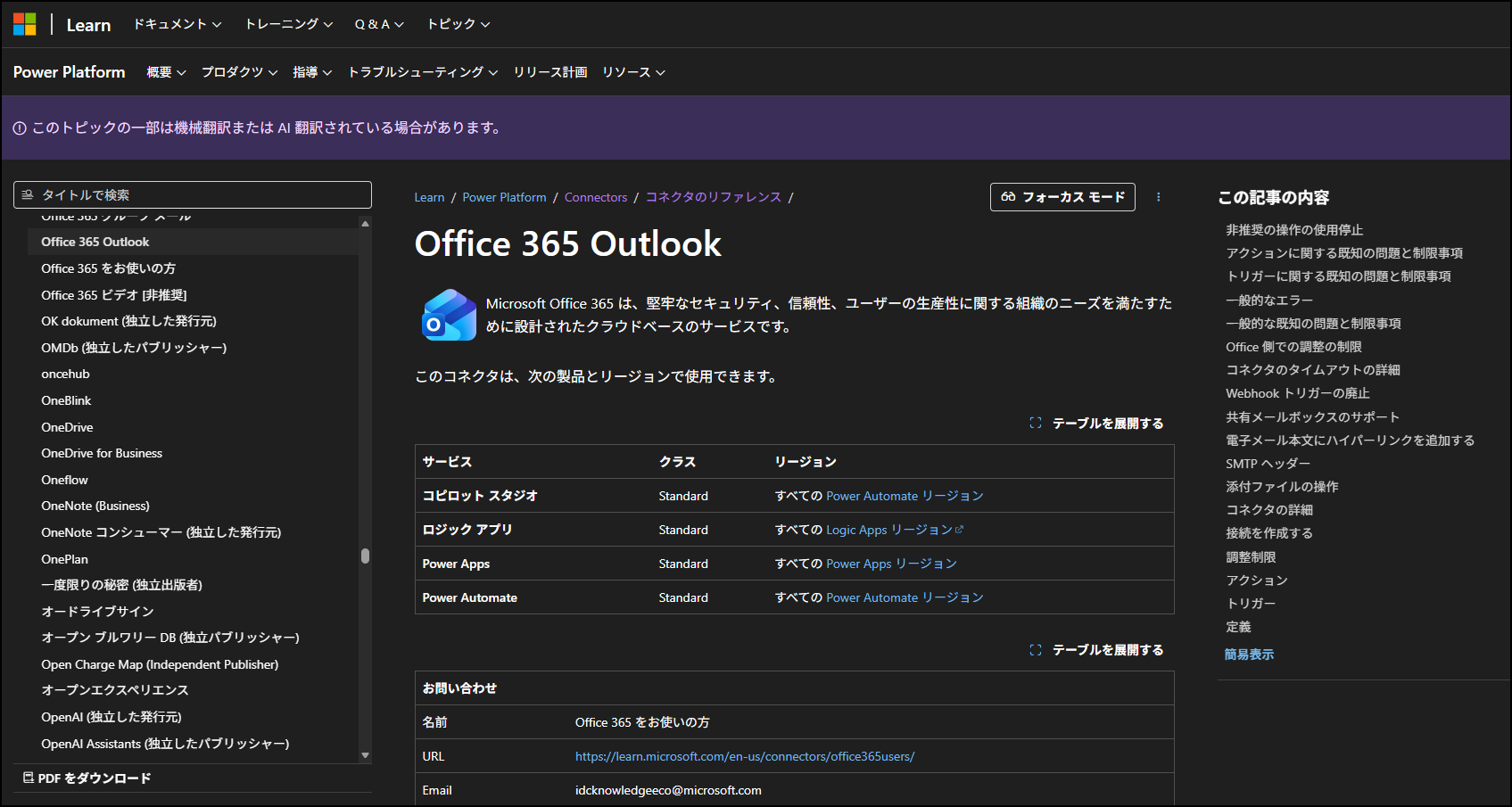Click the Office 365 Outlook connector icon

449,315
